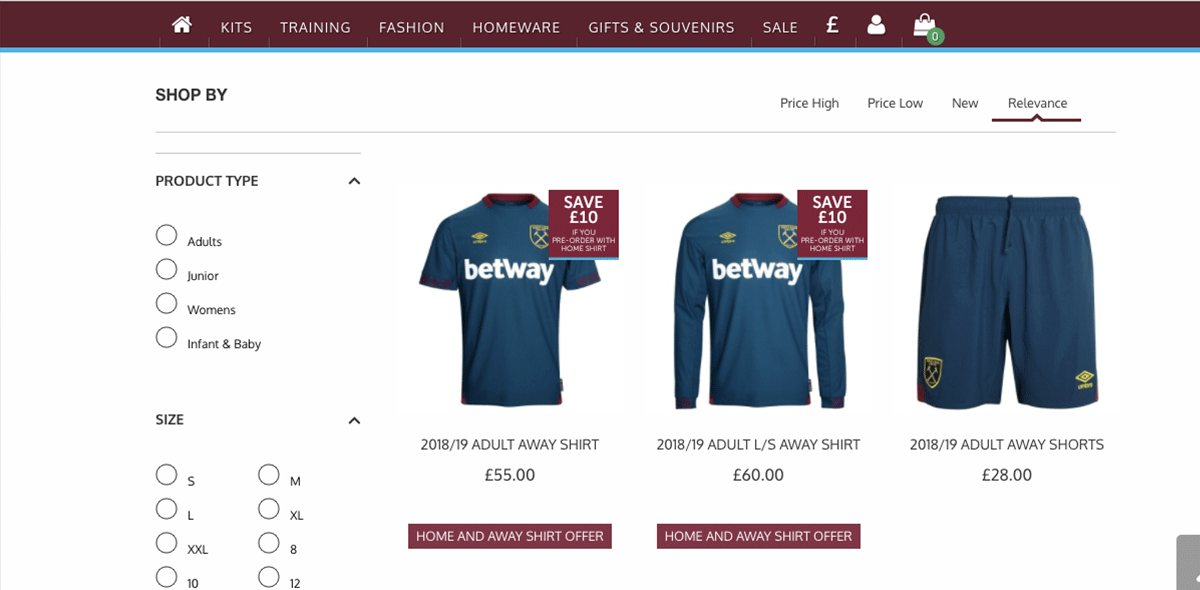Viewport: 1200px width, 590px height.
Task: Click the side tab at the right edge
Action: (1188, 562)
